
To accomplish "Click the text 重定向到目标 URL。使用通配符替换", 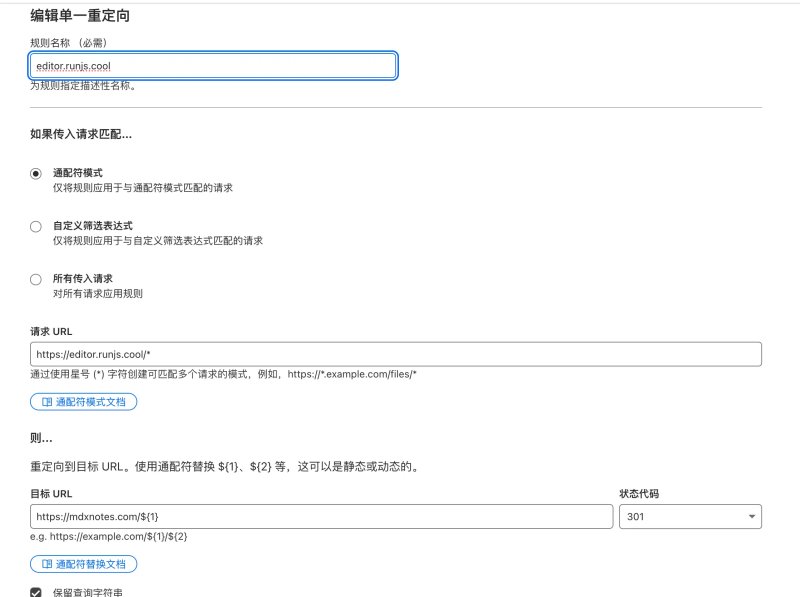I will [122, 467].
